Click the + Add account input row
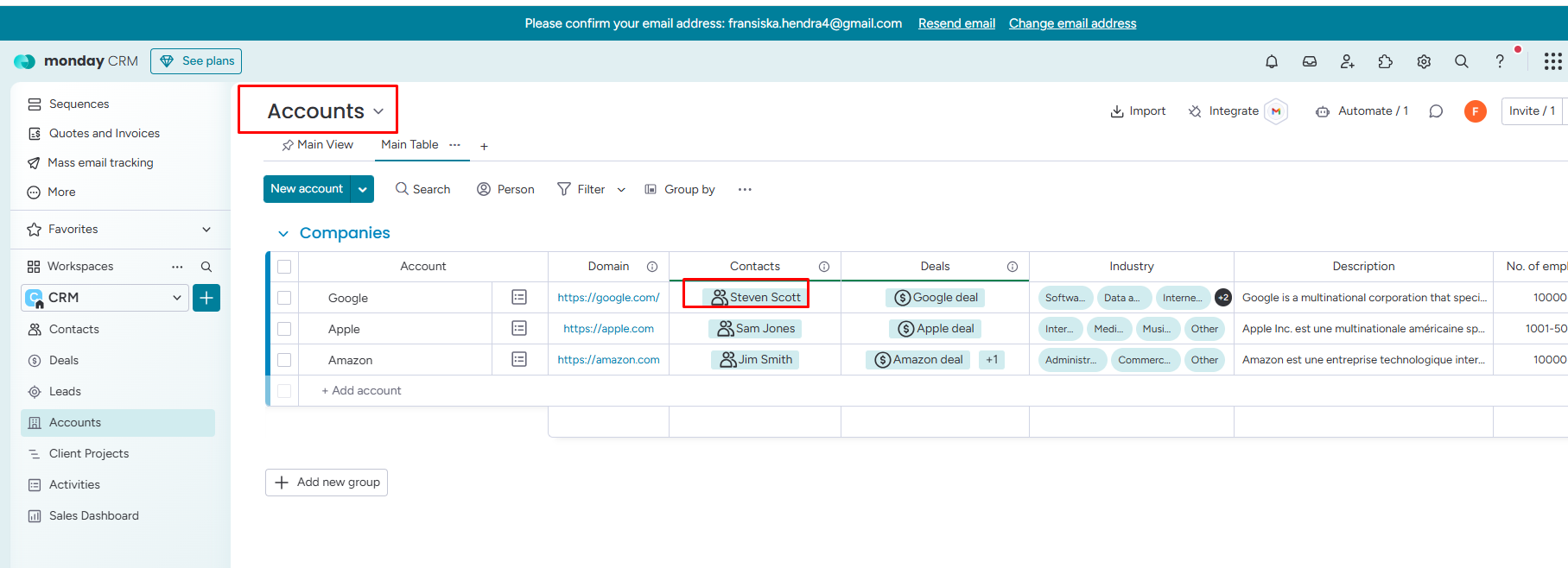This screenshot has height=568, width=1568. click(x=361, y=391)
